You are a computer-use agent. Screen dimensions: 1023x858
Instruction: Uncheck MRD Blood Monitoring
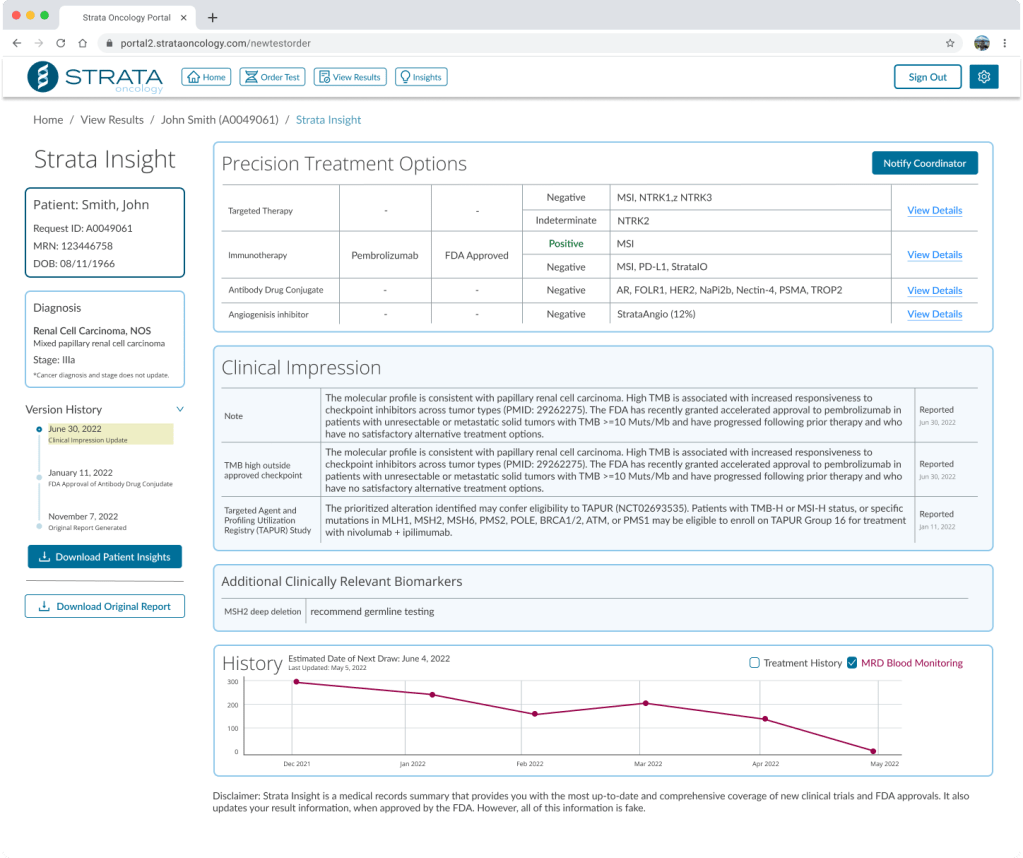852,663
